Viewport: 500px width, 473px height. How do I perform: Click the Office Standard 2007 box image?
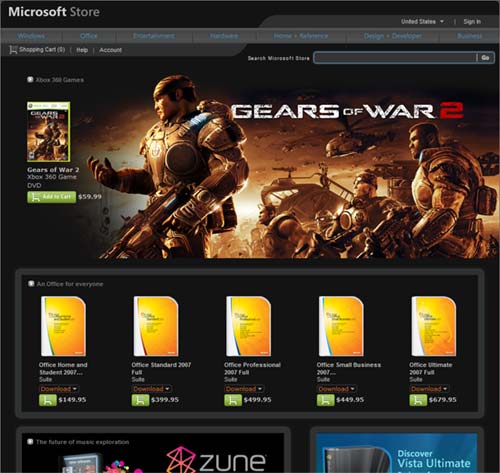point(156,326)
